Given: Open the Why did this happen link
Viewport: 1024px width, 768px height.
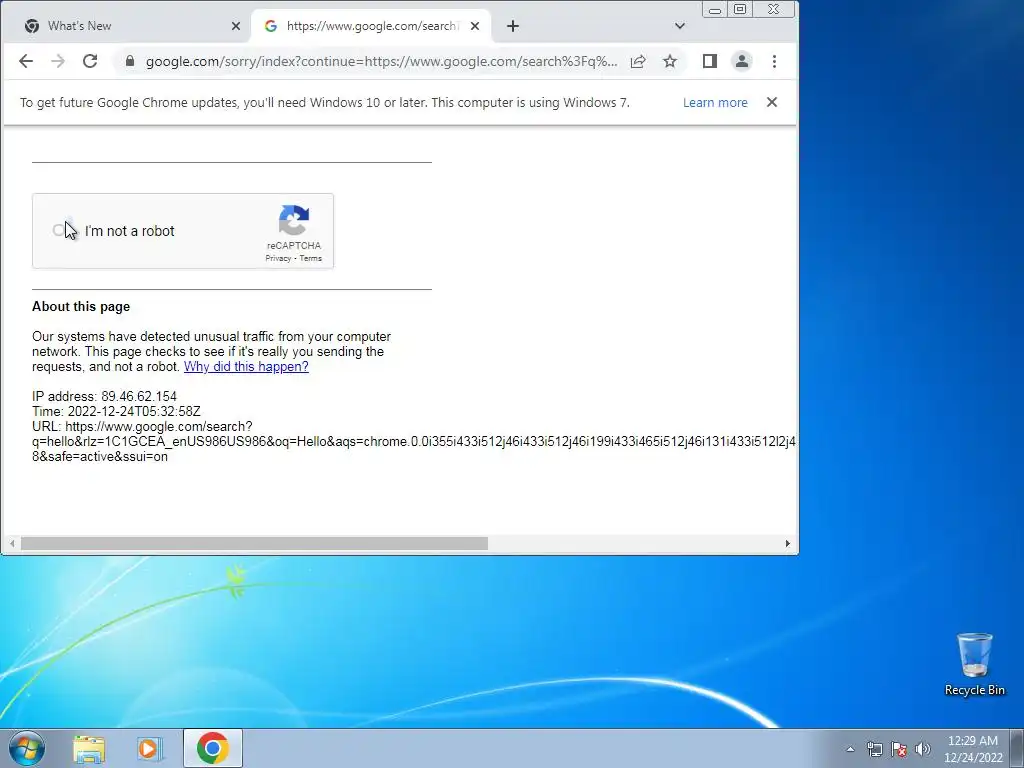Looking at the screenshot, I should point(246,366).
